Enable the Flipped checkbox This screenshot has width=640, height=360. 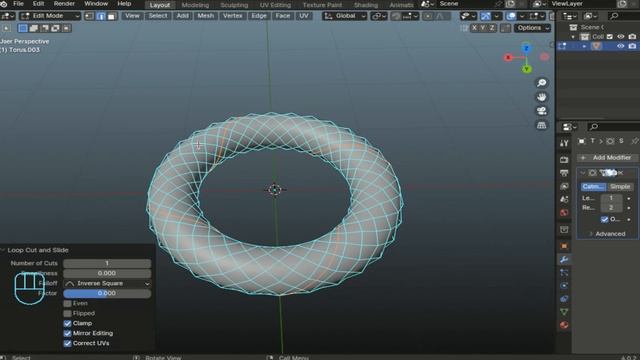pos(68,313)
